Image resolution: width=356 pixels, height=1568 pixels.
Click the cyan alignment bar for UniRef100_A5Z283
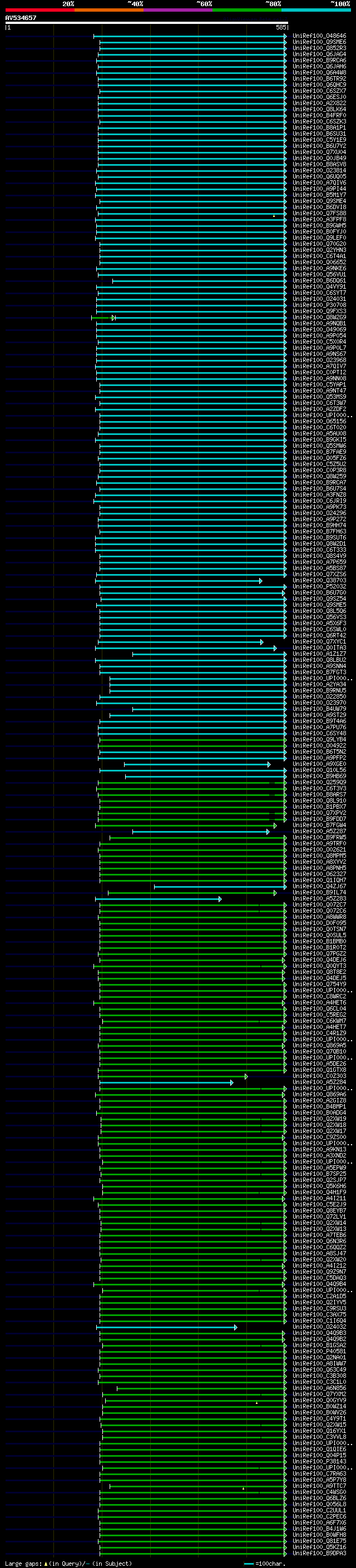coord(158,898)
